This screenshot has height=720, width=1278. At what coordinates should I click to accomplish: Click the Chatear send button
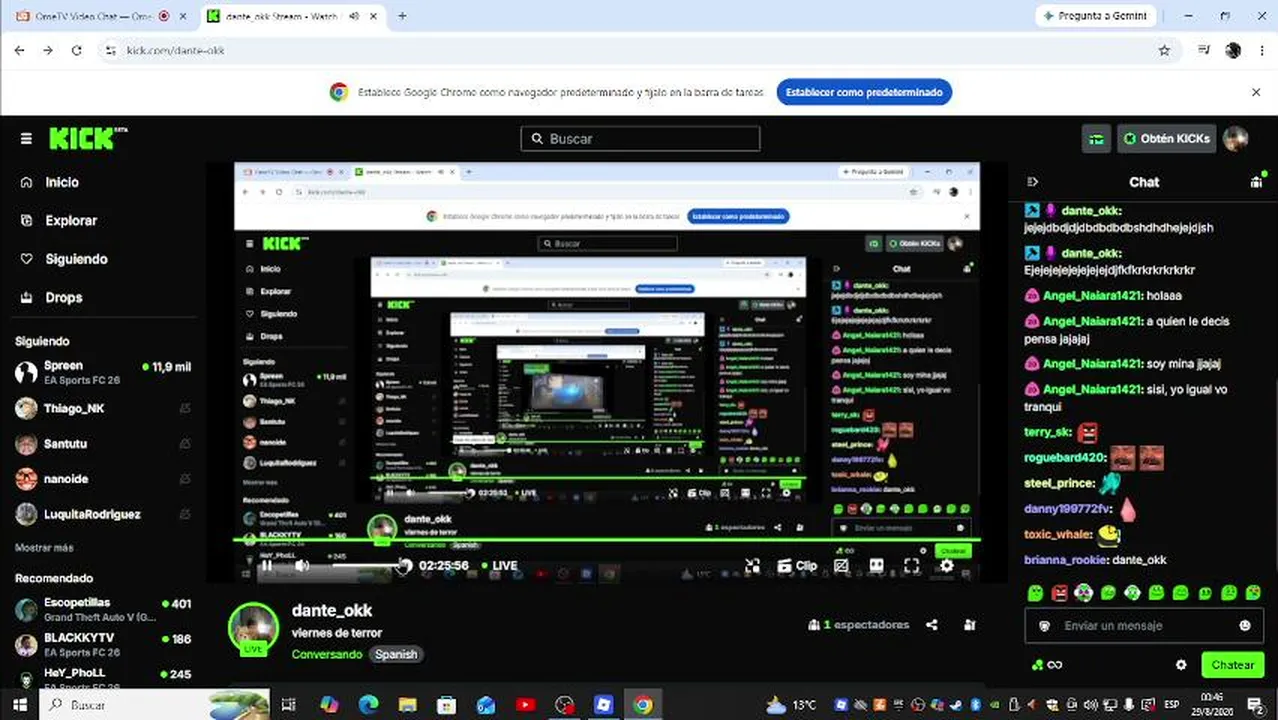(x=1232, y=665)
